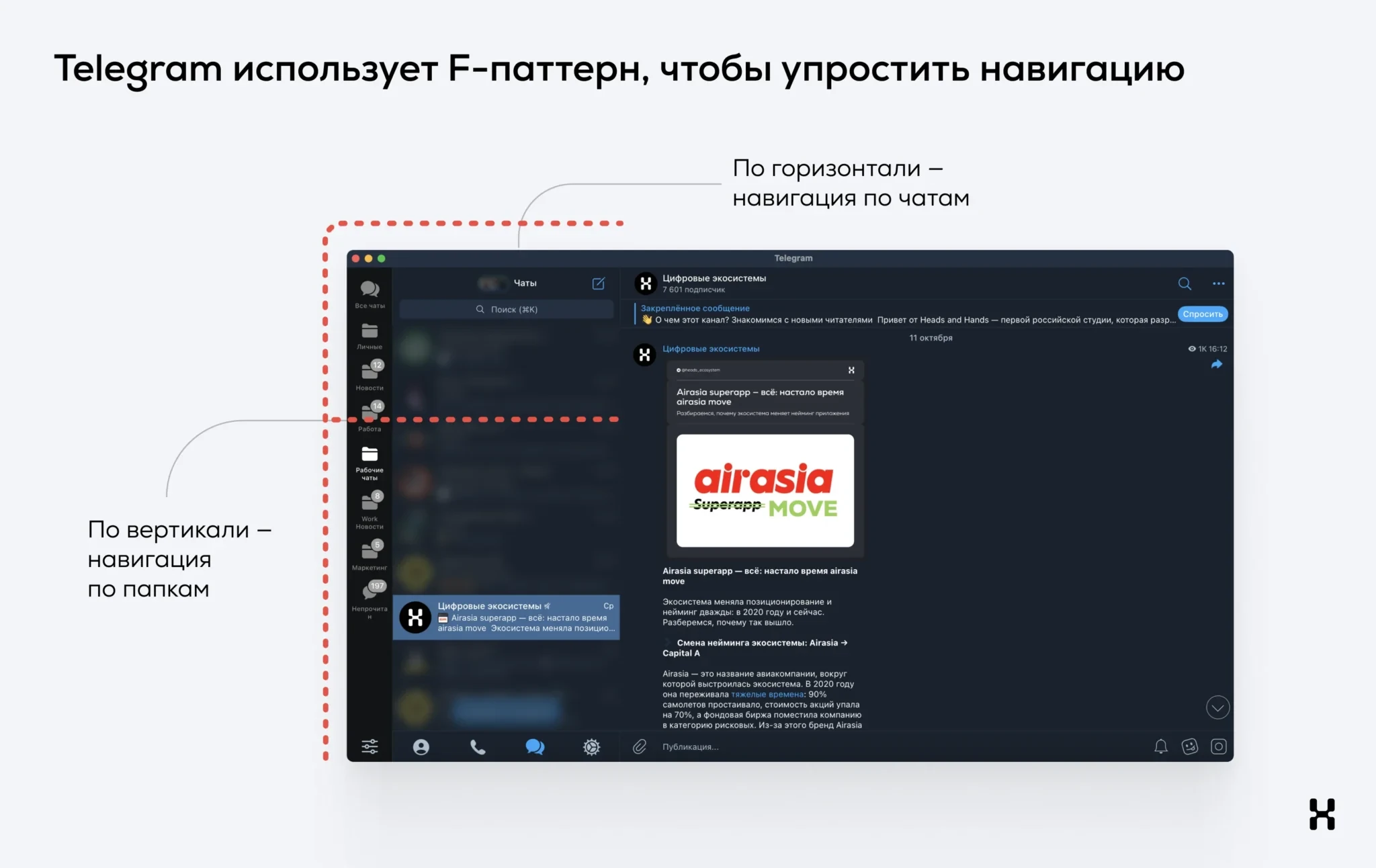Viewport: 1376px width, 868px height.
Task: Open the airasia Superapp MOVE image
Action: [x=765, y=490]
